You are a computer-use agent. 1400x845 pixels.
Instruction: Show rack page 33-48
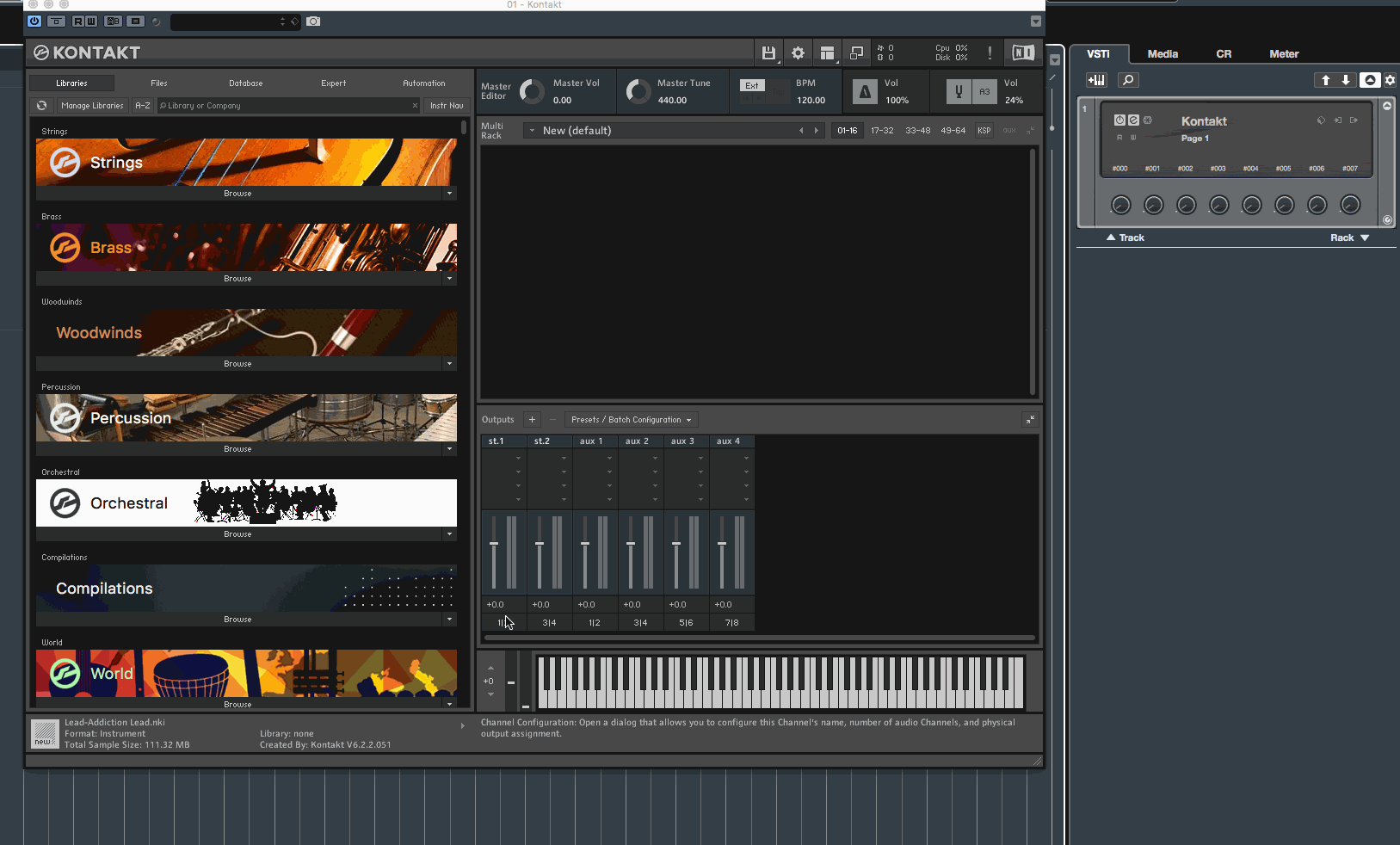918,131
